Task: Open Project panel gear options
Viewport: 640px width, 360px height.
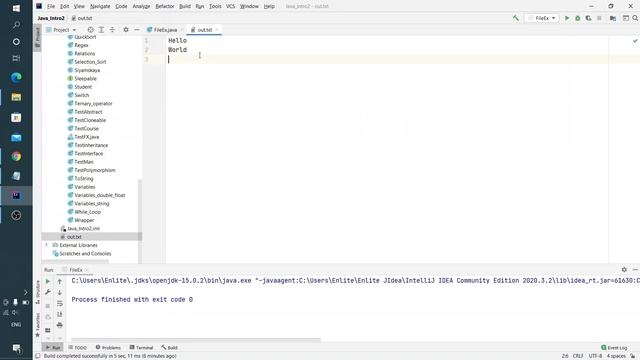Action: (126, 30)
